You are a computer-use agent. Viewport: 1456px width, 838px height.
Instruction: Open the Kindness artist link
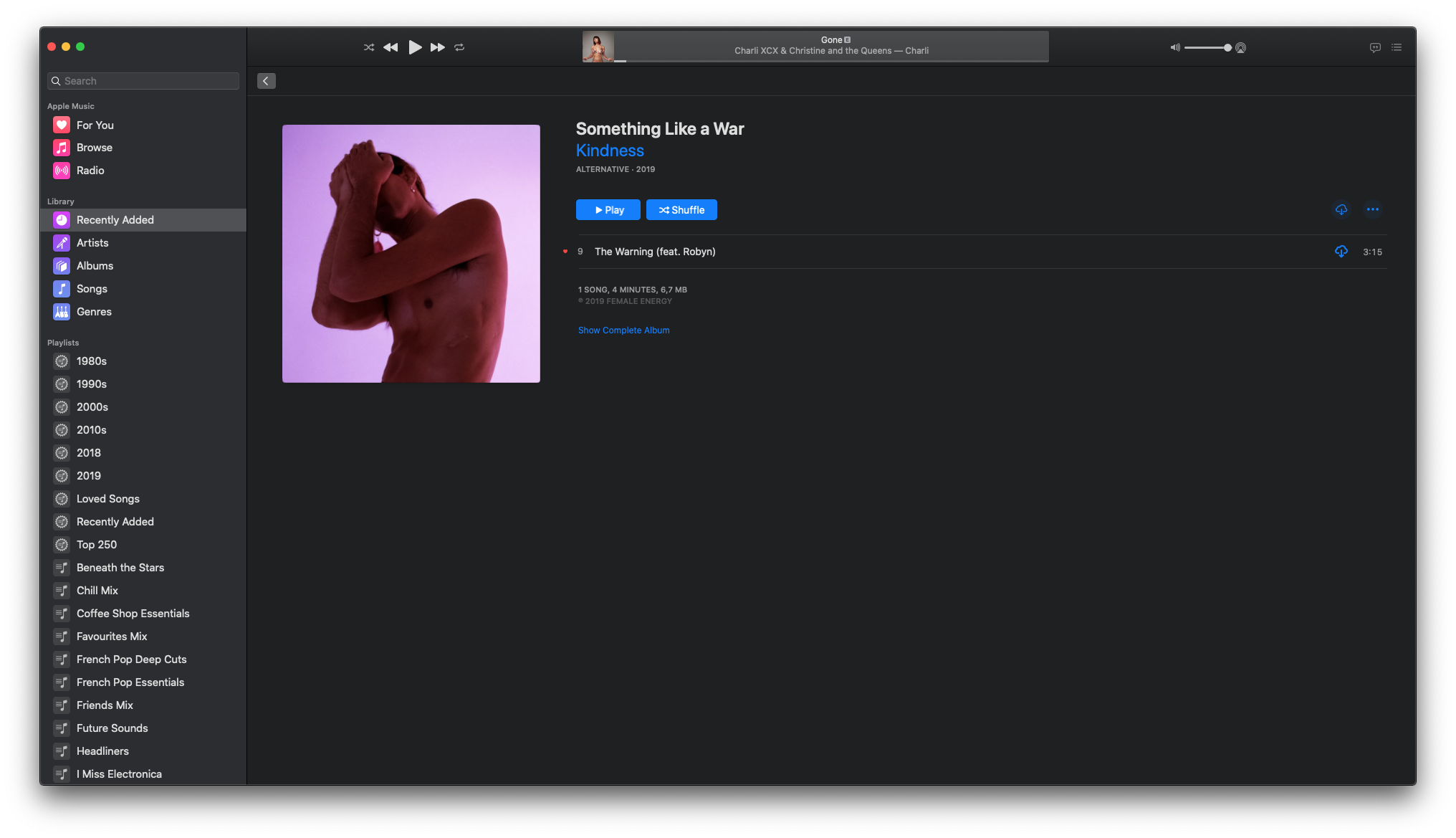tap(610, 151)
